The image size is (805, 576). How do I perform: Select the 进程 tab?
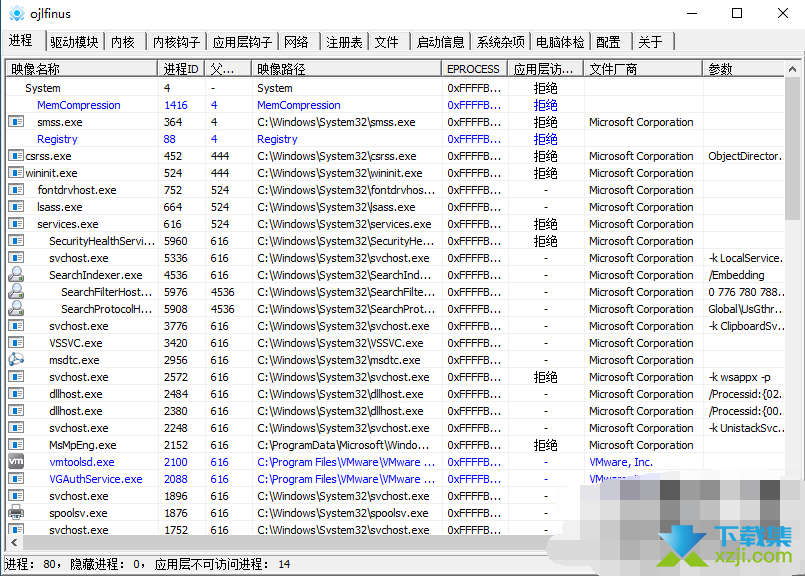click(22, 40)
